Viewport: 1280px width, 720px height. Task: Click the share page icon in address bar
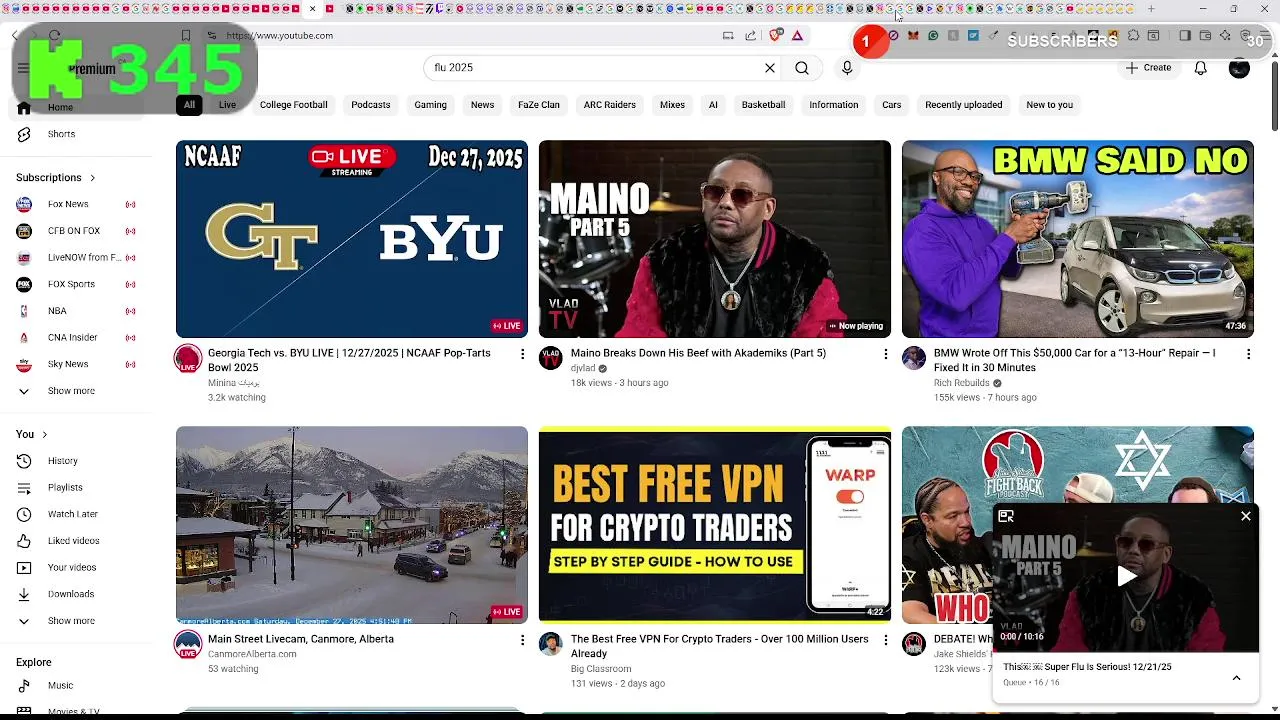tap(751, 35)
